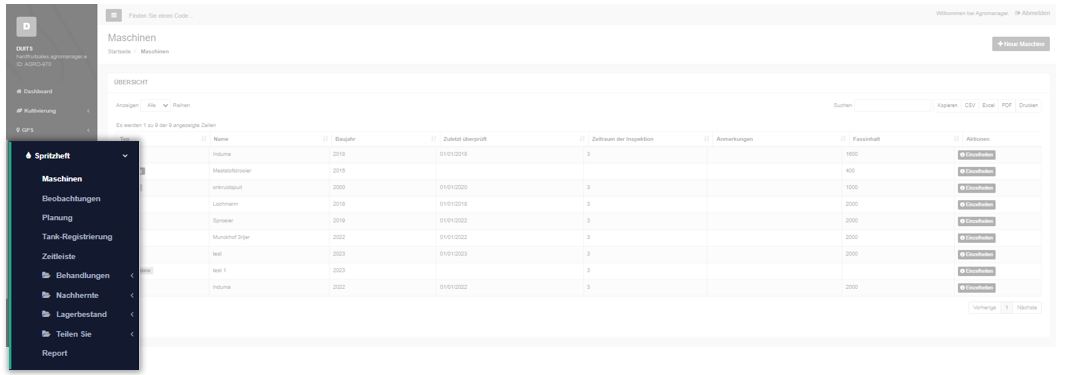This screenshot has width=1068, height=375.
Task: Click the Fassinhalt value 1800
Action: [x=851, y=154]
